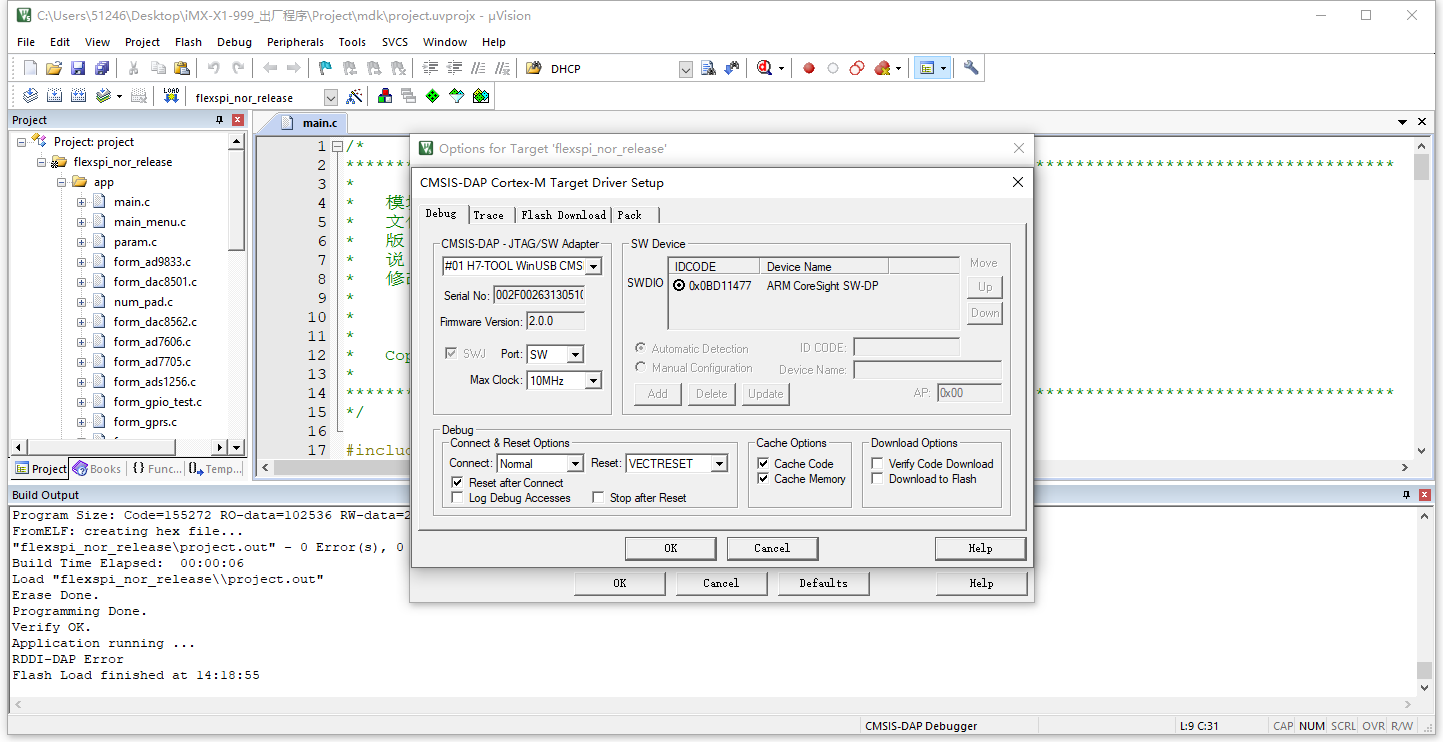Disable all breakpoints via hollow circles icon
Screen dimensions: 1443x742
point(857,68)
